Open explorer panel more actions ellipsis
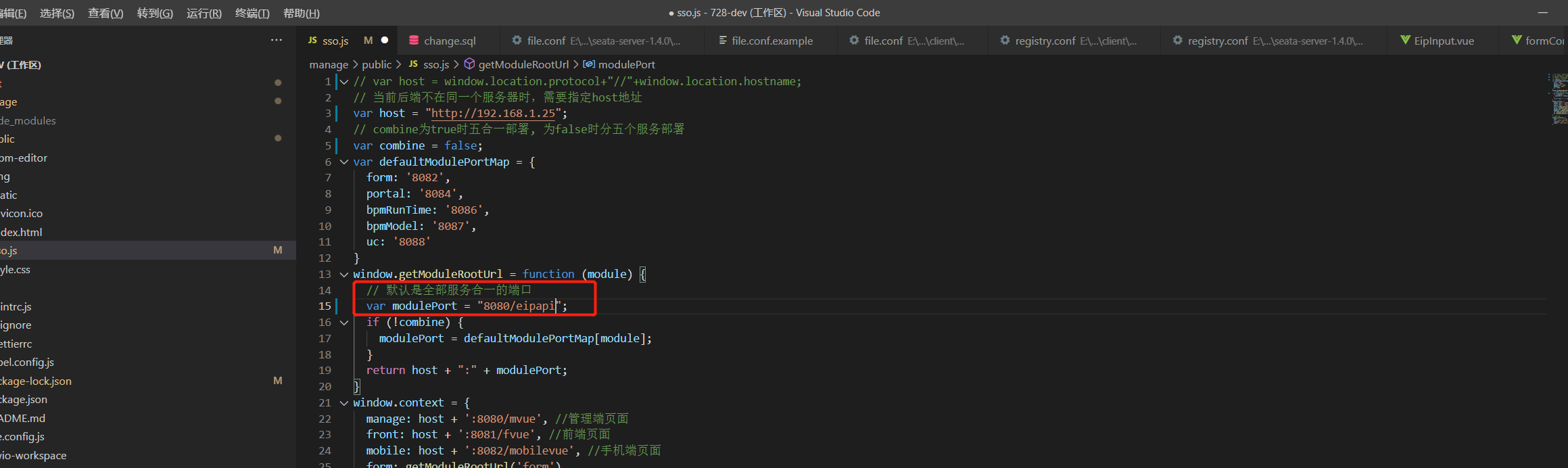 coord(277,41)
